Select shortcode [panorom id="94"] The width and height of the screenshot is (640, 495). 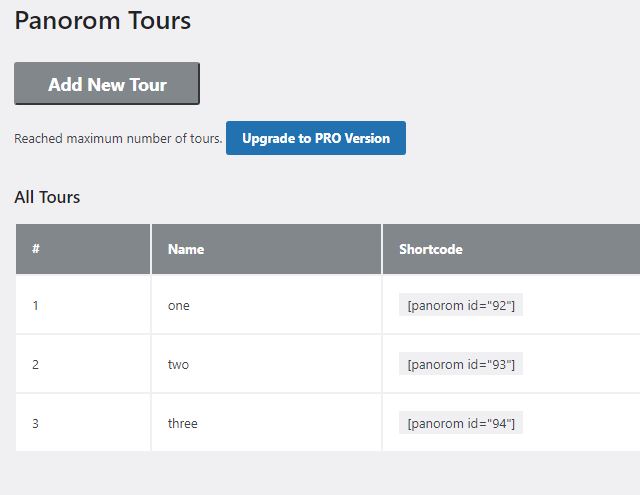pos(461,423)
